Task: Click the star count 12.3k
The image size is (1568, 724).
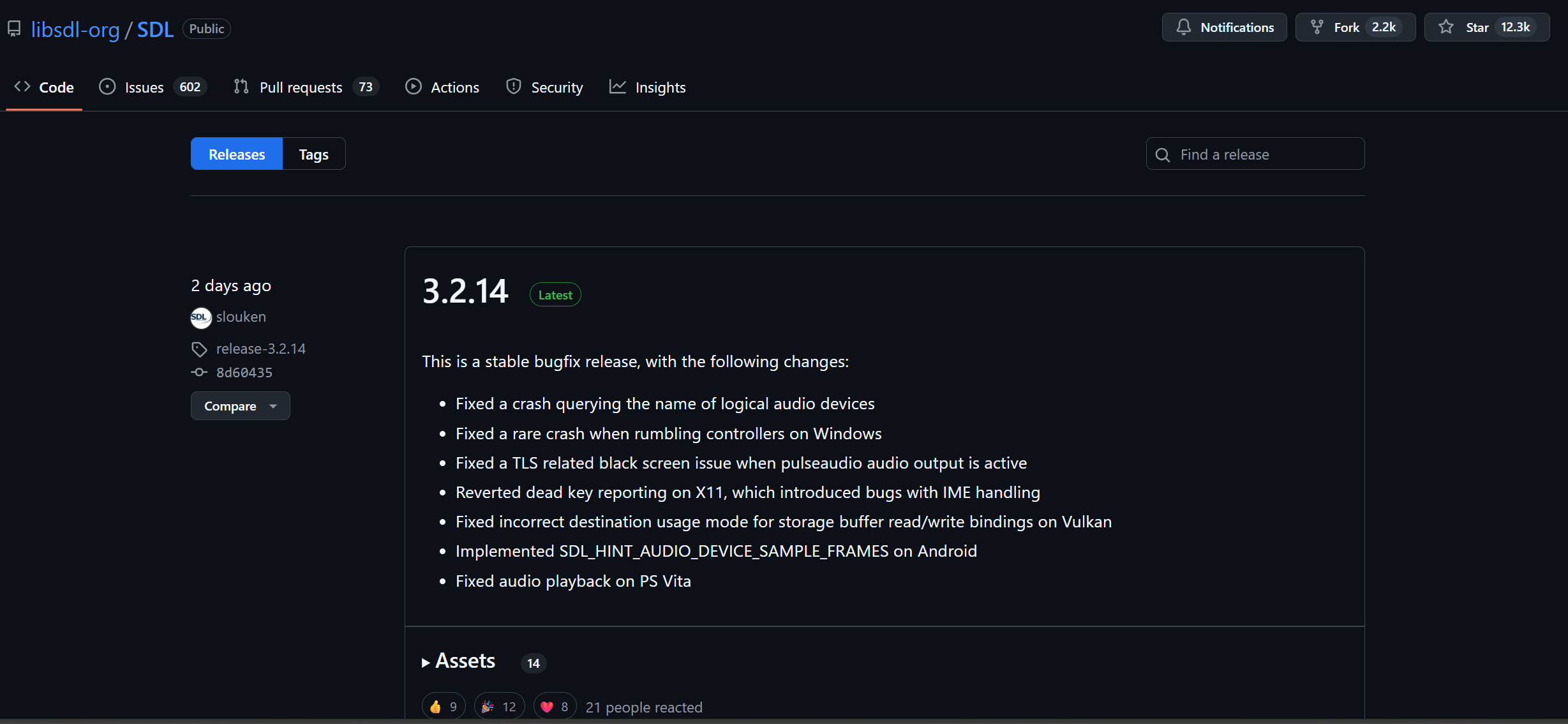Action: tap(1516, 27)
